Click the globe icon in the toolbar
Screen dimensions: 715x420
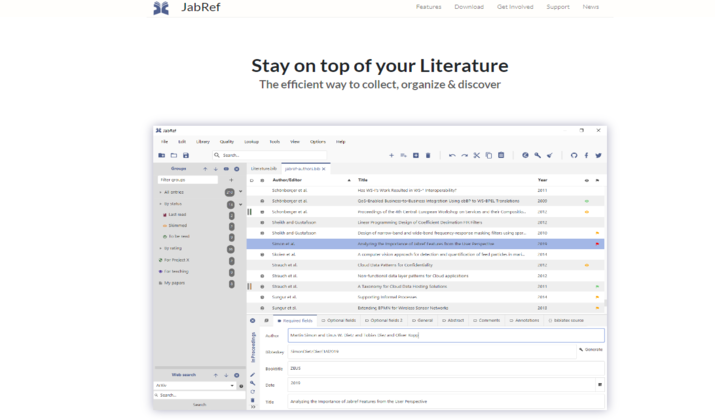pyautogui.click(x=525, y=156)
